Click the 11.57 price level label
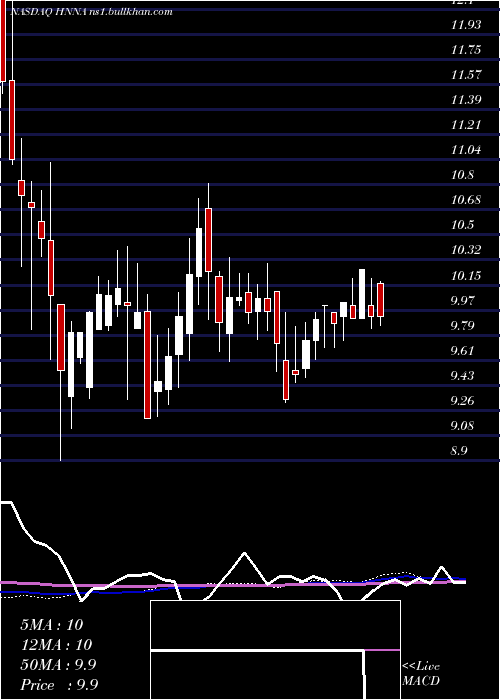 [x=466, y=75]
